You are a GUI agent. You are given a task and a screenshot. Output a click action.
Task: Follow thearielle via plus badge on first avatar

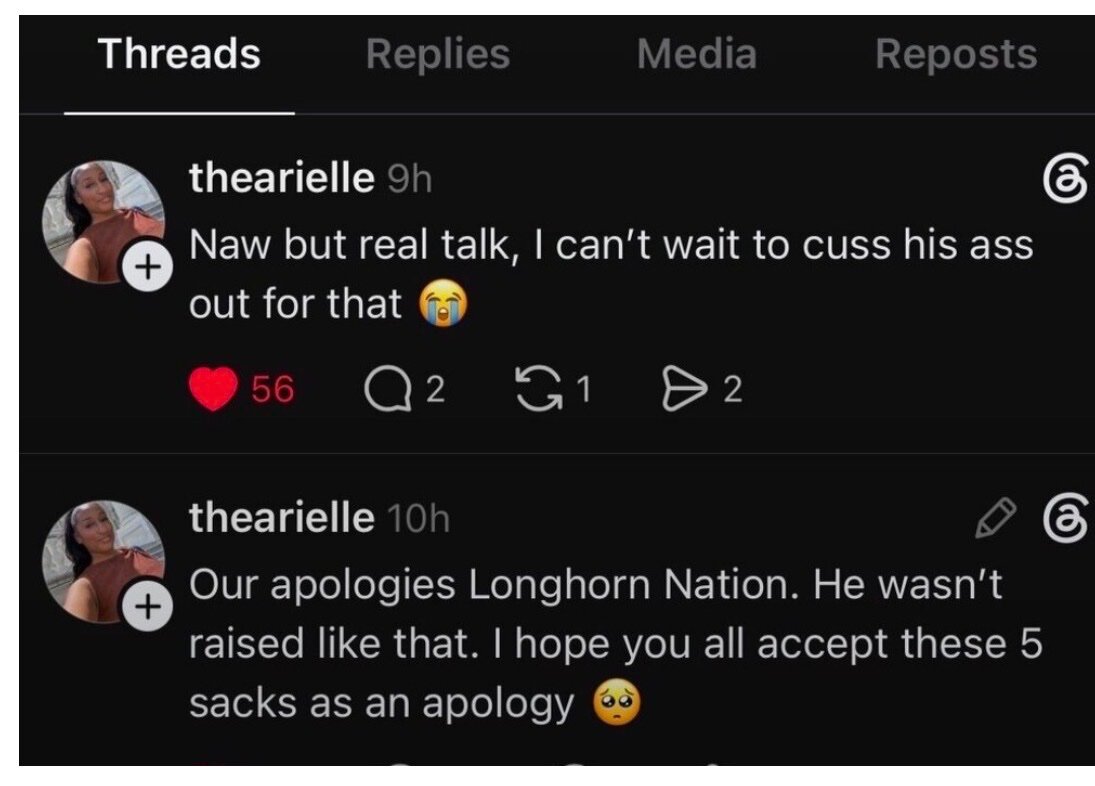click(x=147, y=267)
